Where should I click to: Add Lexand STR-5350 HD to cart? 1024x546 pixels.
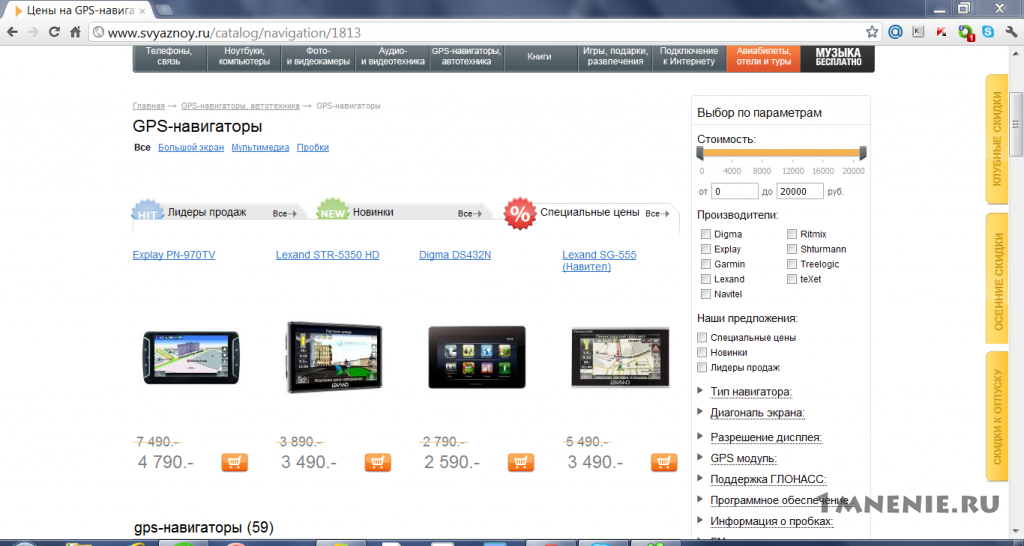[x=377, y=462]
